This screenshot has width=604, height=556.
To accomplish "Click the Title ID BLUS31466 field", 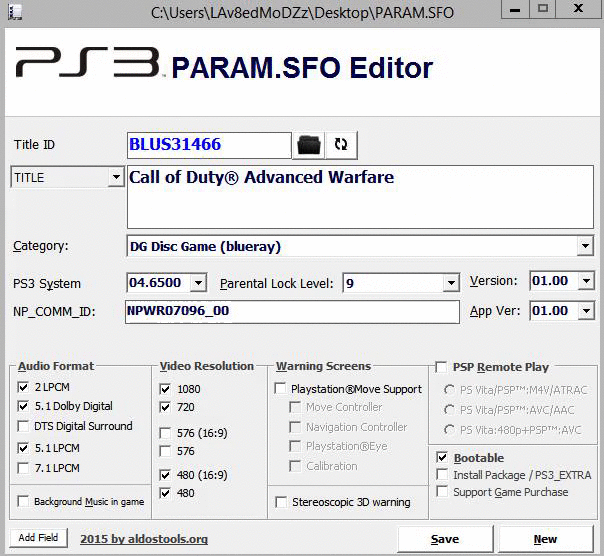I will (x=209, y=145).
